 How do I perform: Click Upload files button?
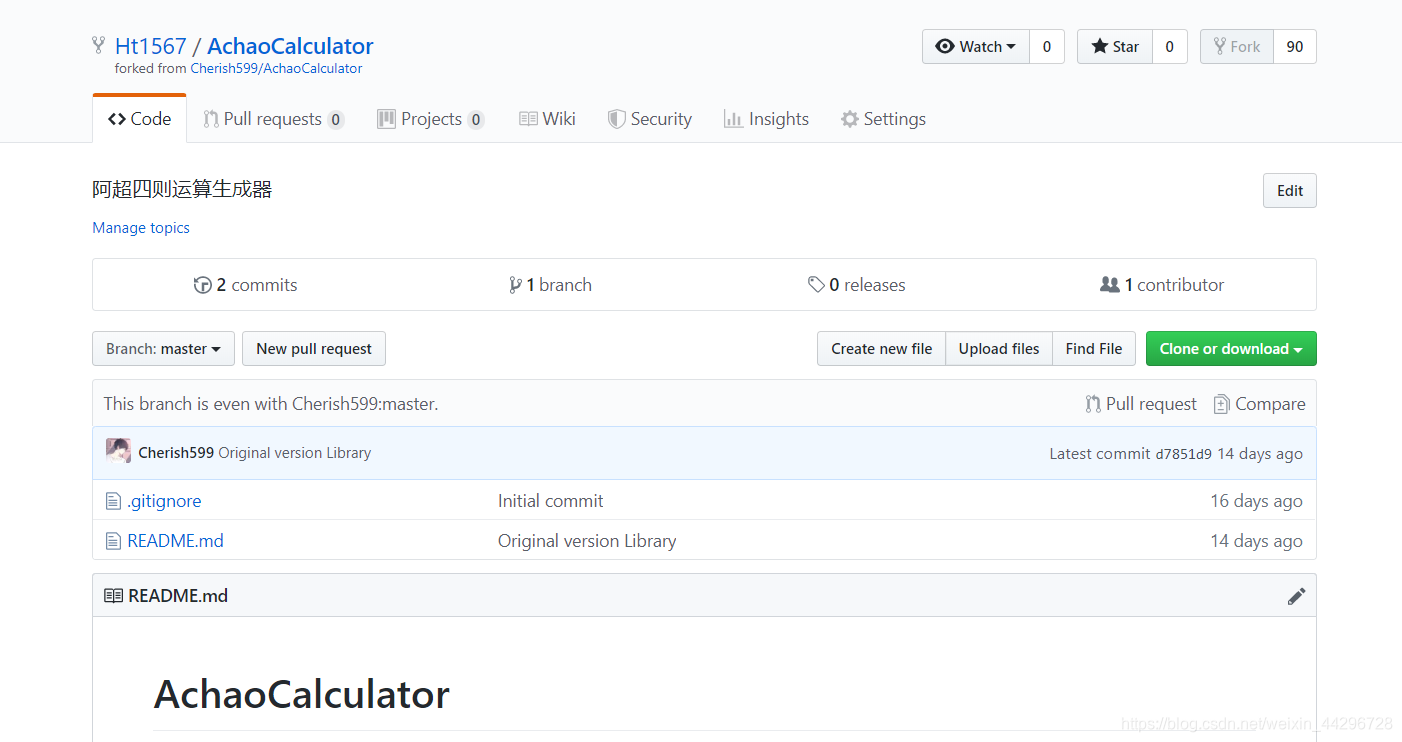click(x=999, y=349)
